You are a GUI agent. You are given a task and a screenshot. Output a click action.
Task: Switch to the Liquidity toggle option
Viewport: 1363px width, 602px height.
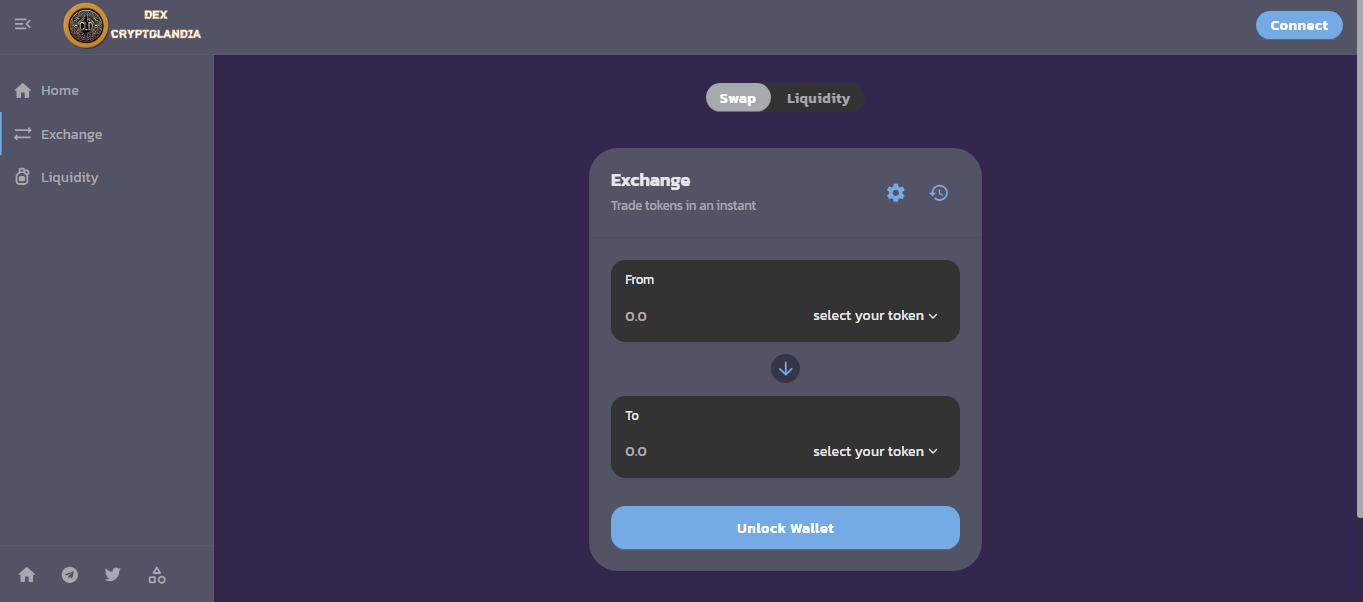tap(818, 98)
